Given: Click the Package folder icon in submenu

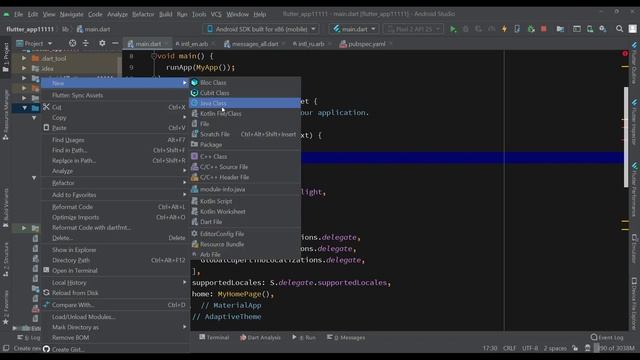Looking at the screenshot, I should [195, 144].
